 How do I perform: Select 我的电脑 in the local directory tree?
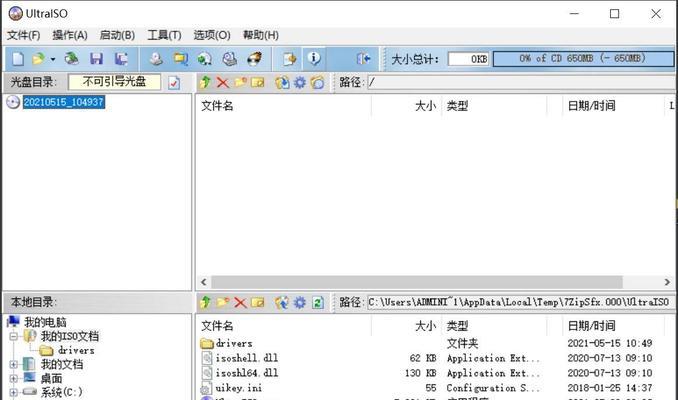click(x=45, y=322)
